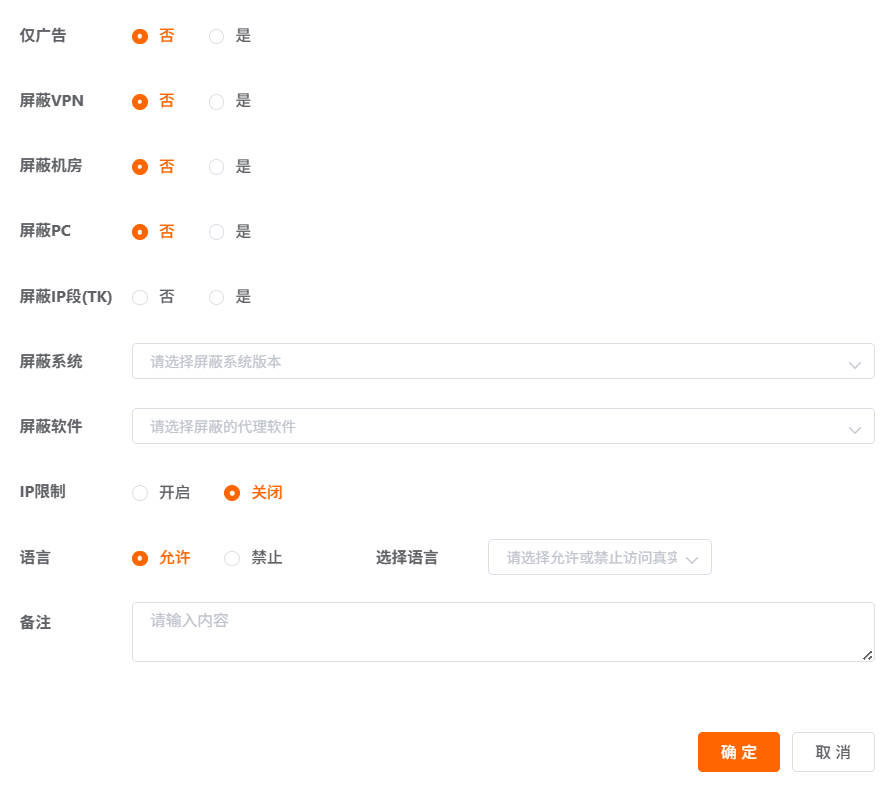Select 禁止 for 语言
This screenshot has height=790, width=895.
pyautogui.click(x=232, y=557)
